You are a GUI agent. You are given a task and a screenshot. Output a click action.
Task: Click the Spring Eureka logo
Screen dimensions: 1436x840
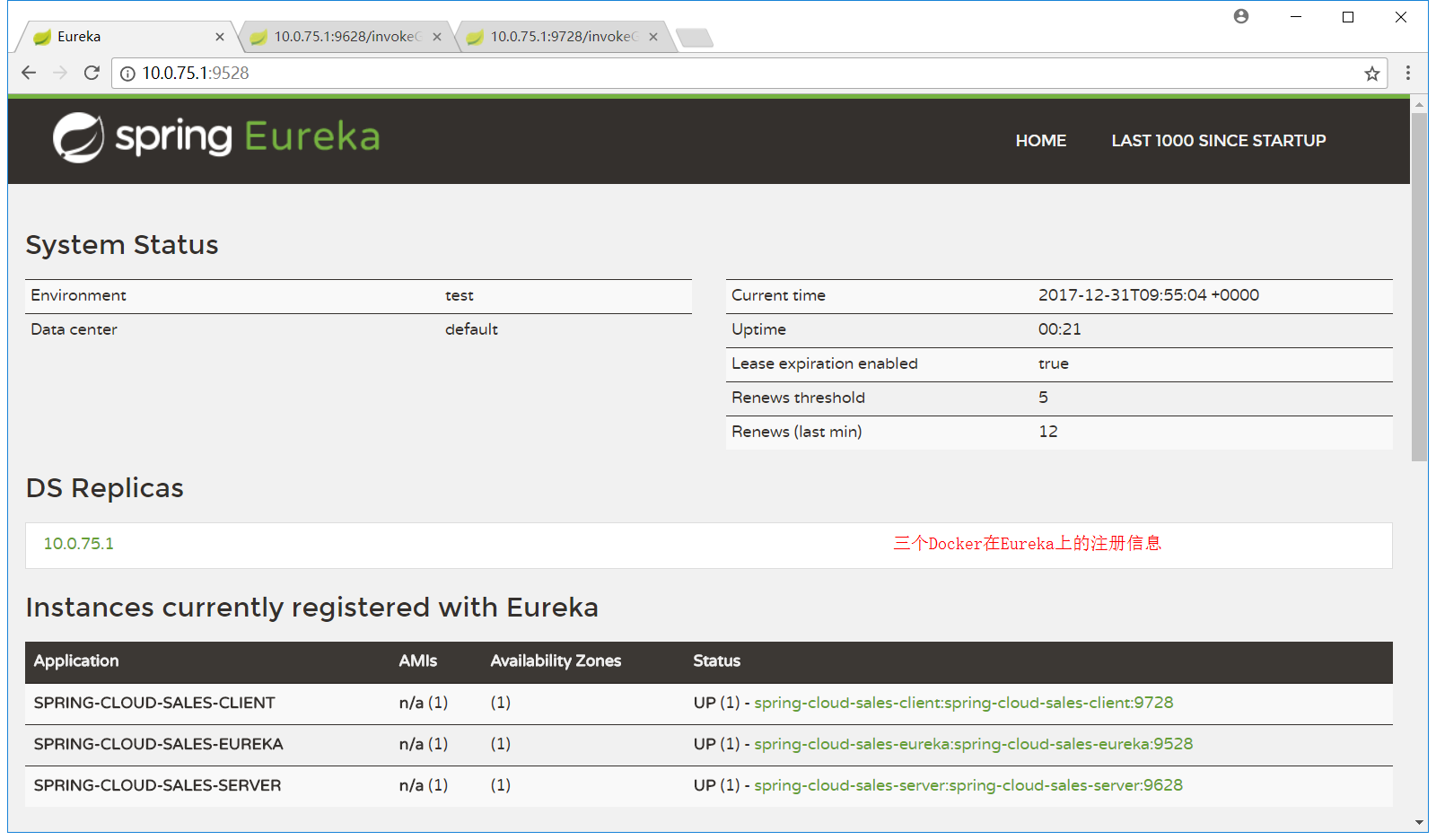[x=216, y=137]
